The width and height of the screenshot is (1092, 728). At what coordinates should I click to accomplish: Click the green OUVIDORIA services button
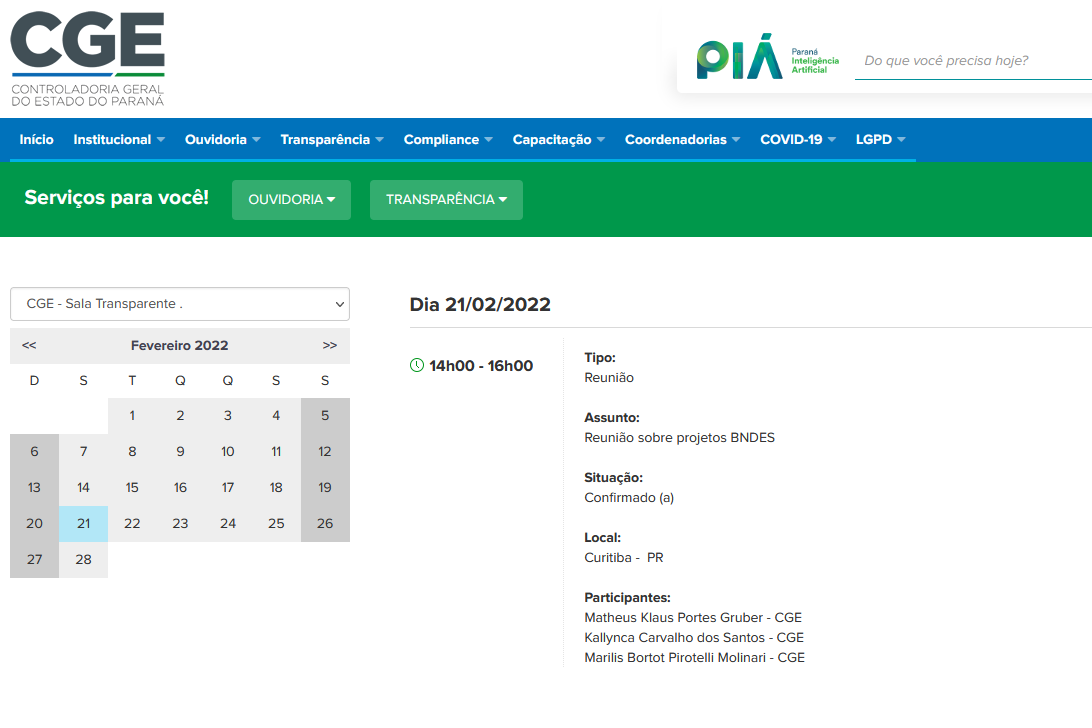(x=291, y=200)
